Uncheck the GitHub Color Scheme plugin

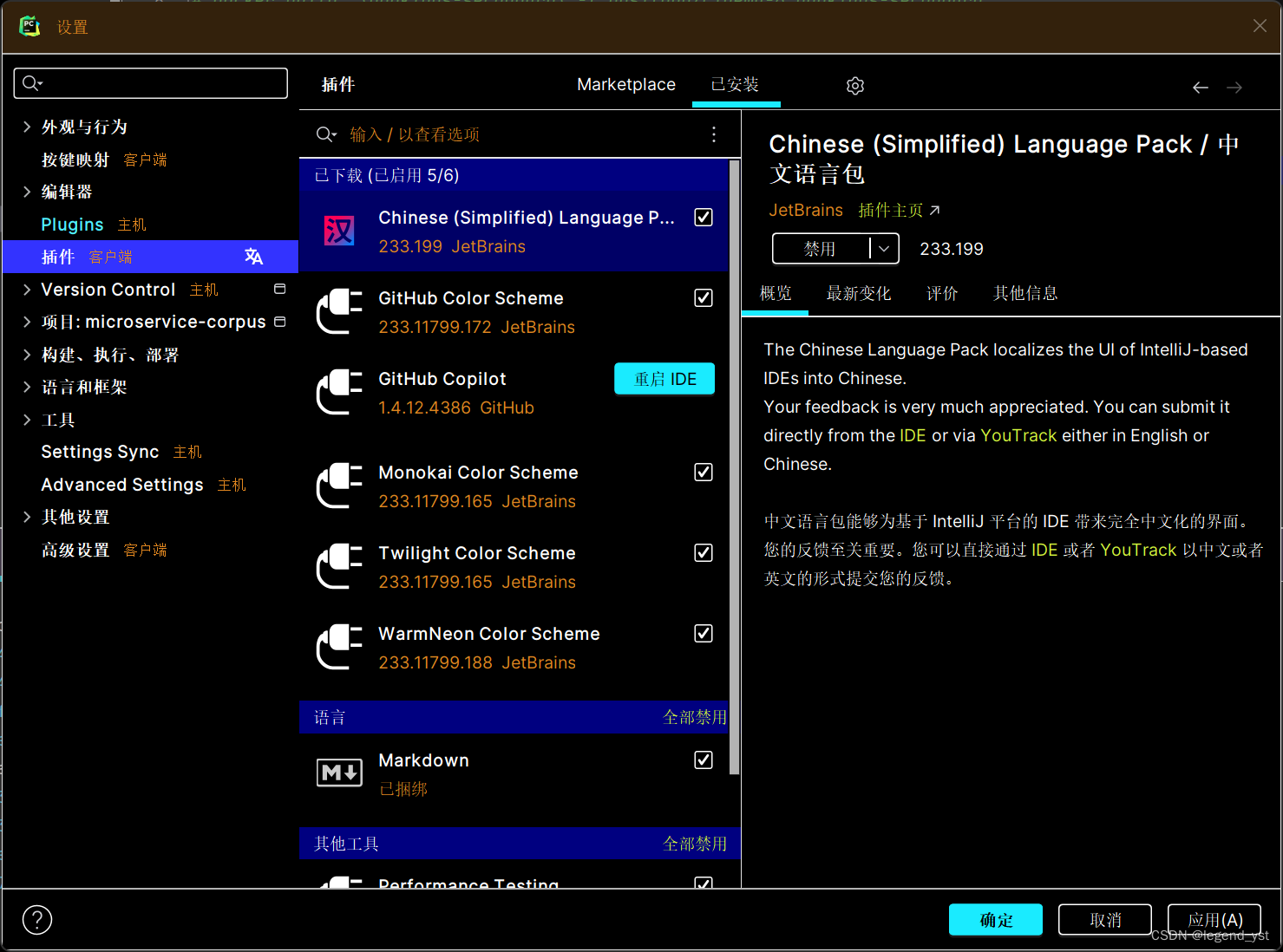[704, 298]
